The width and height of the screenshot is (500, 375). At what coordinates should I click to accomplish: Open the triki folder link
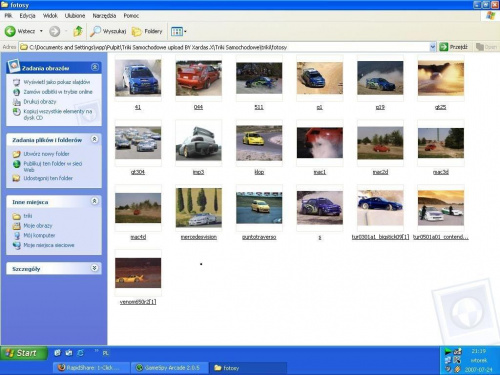coord(28,216)
